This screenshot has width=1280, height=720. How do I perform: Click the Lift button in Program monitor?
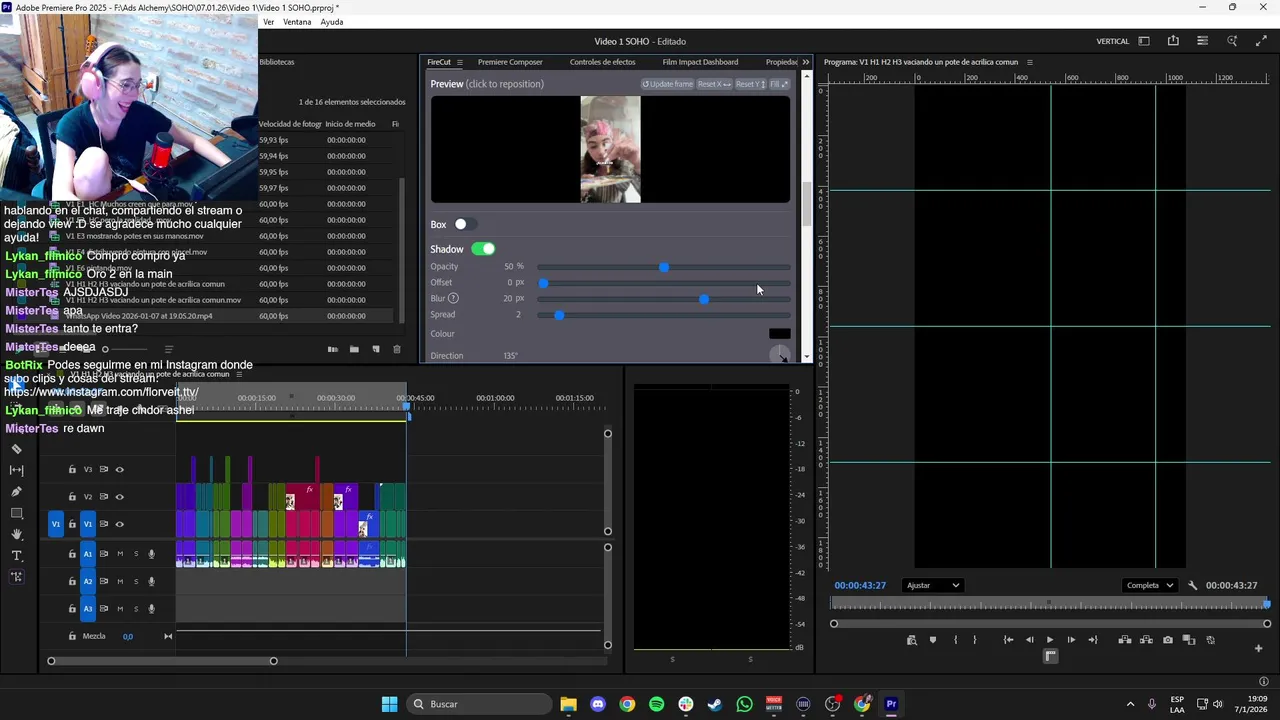click(1125, 640)
